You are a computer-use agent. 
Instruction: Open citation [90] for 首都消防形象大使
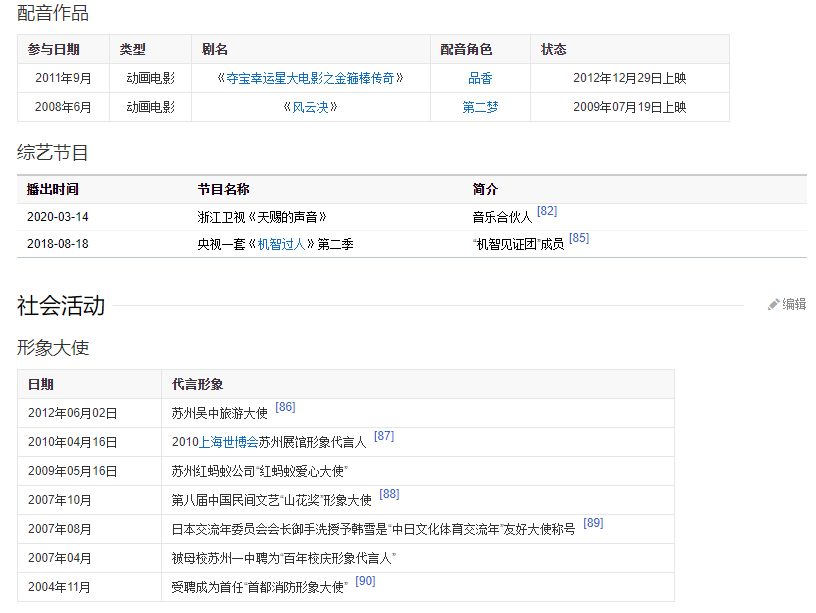[x=365, y=581]
